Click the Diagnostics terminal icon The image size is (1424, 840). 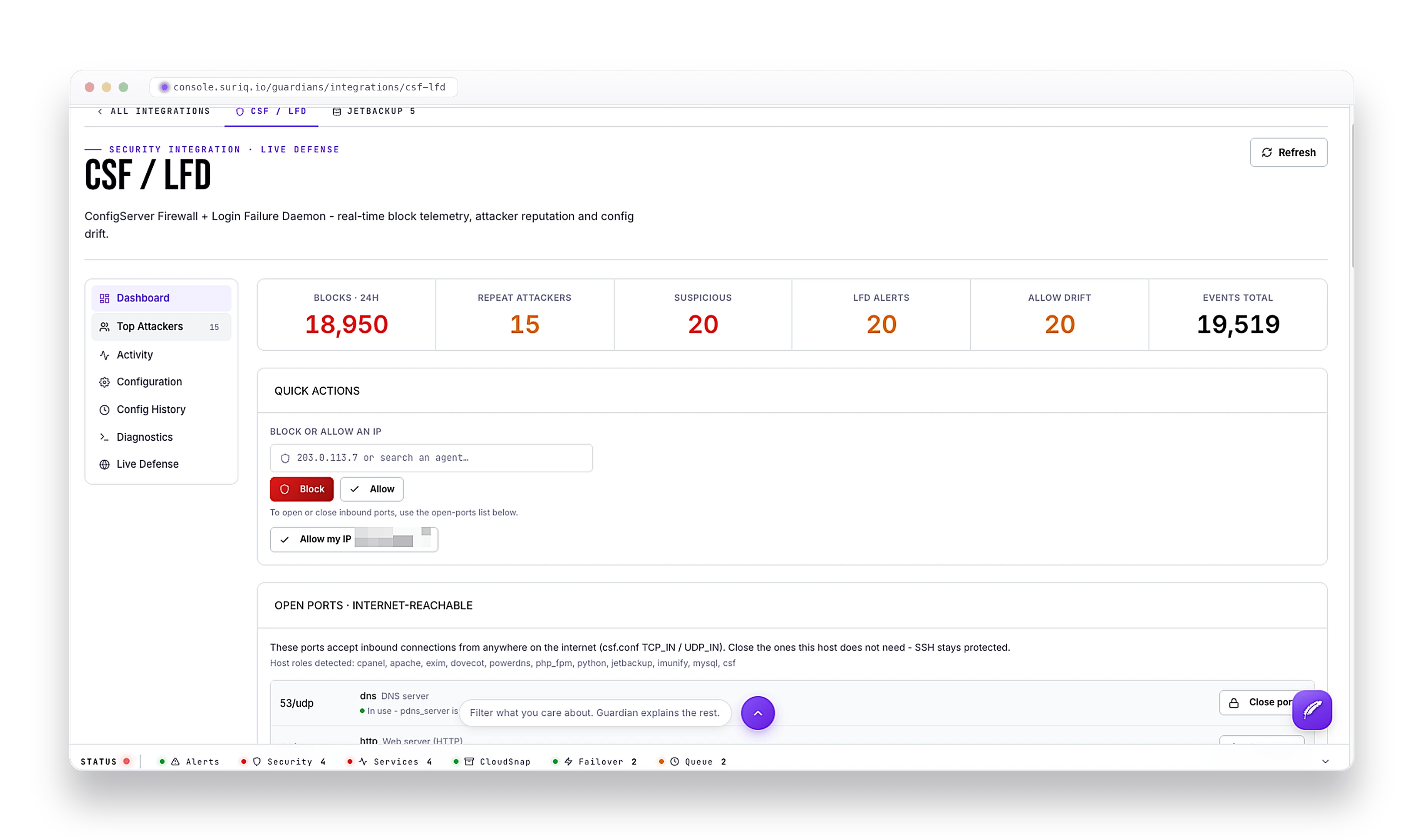105,438
